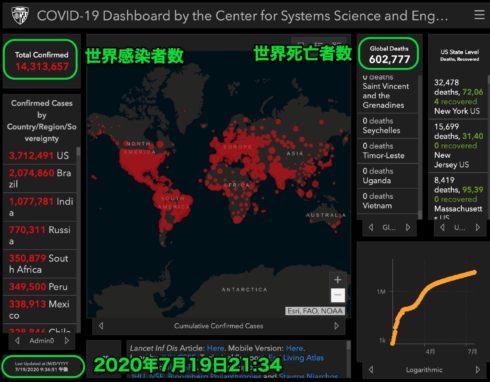Switch chart from Logarithmic using right arrow
Screen dimensions: 490x382
click(x=478, y=370)
